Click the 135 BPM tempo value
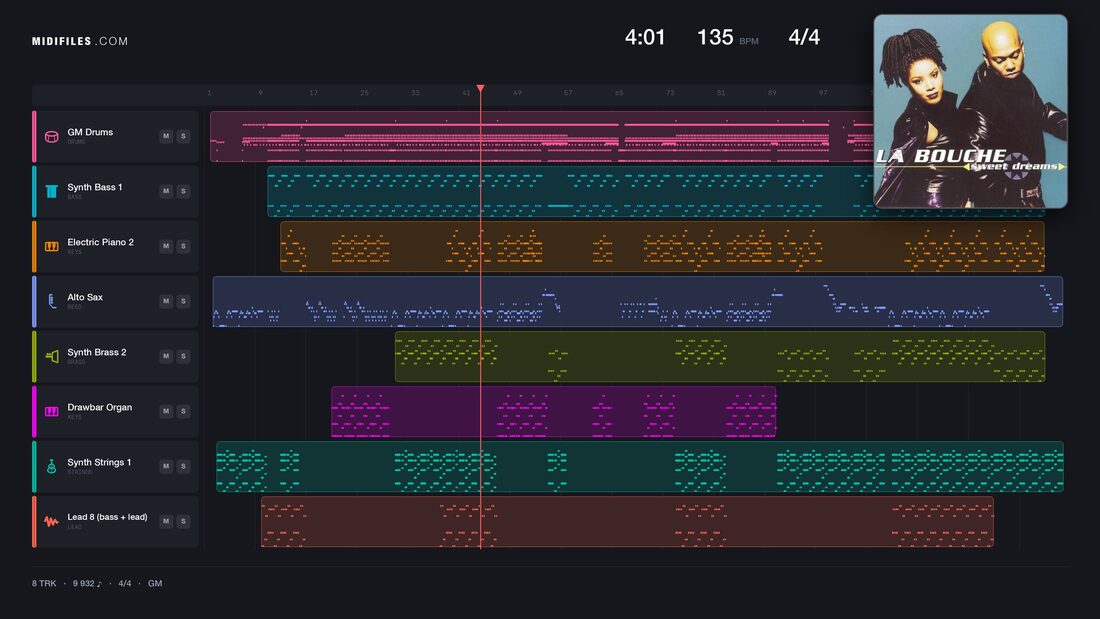1100x619 pixels. click(x=715, y=37)
